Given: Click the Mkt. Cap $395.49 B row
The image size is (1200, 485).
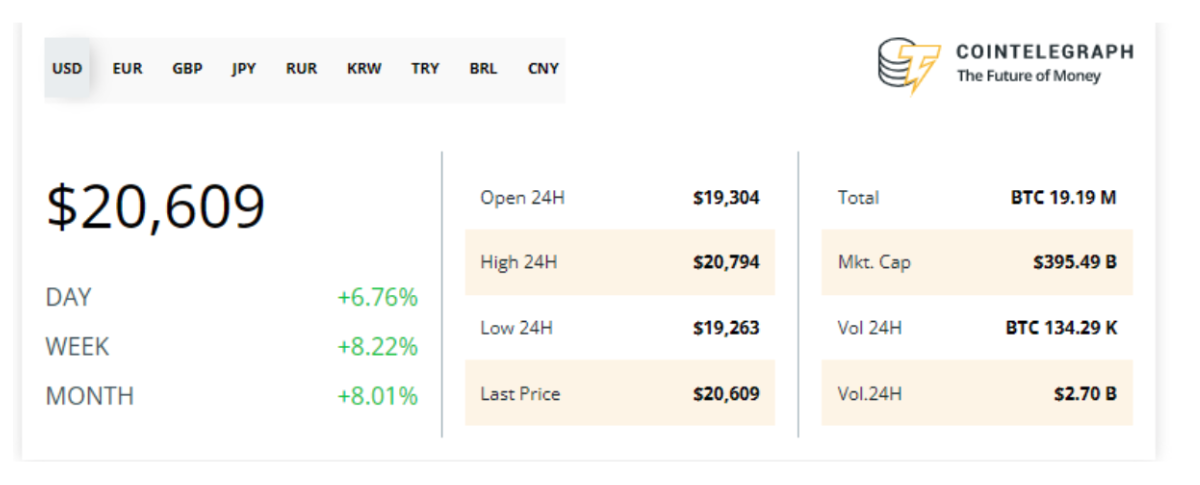Looking at the screenshot, I should click(977, 263).
